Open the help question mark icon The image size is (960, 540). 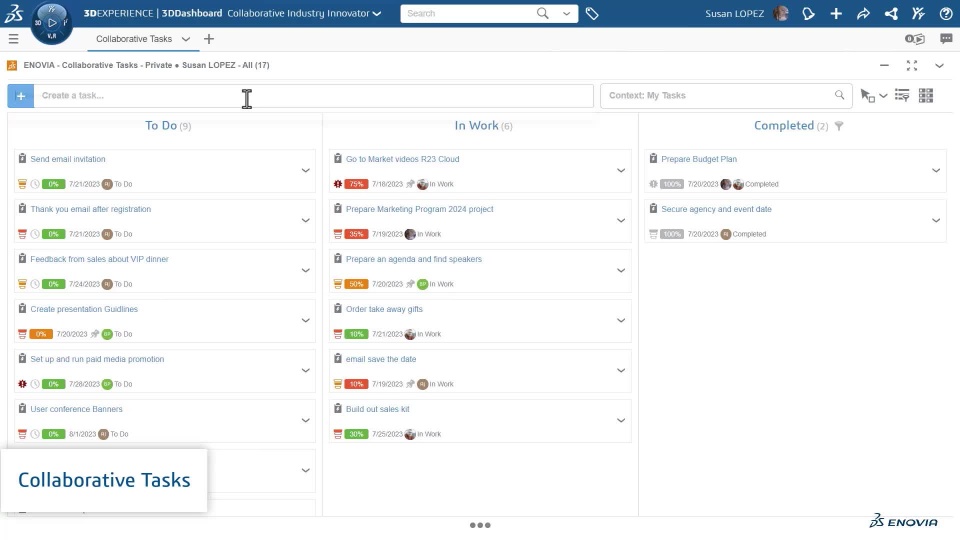pos(946,13)
